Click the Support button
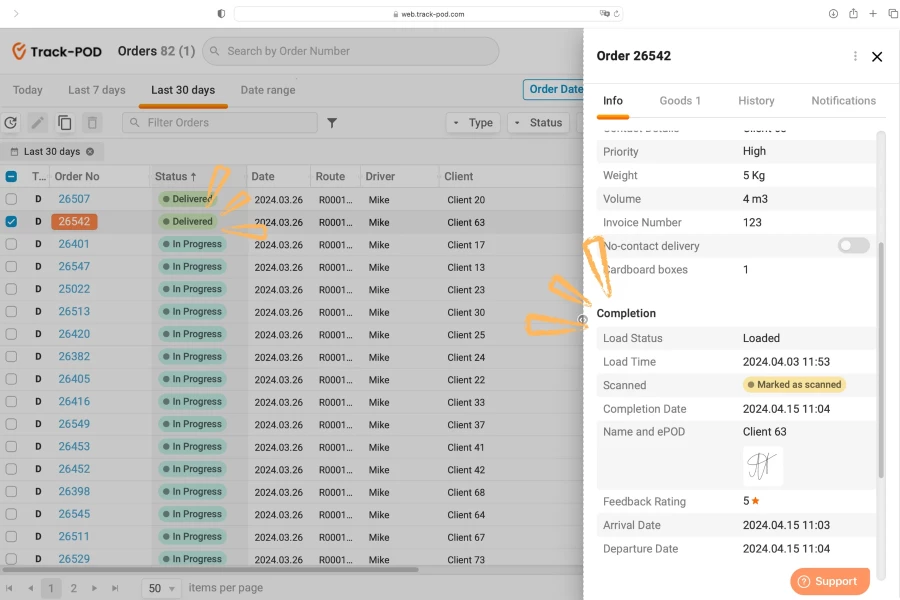Screen dimensions: 900x600 click(830, 581)
